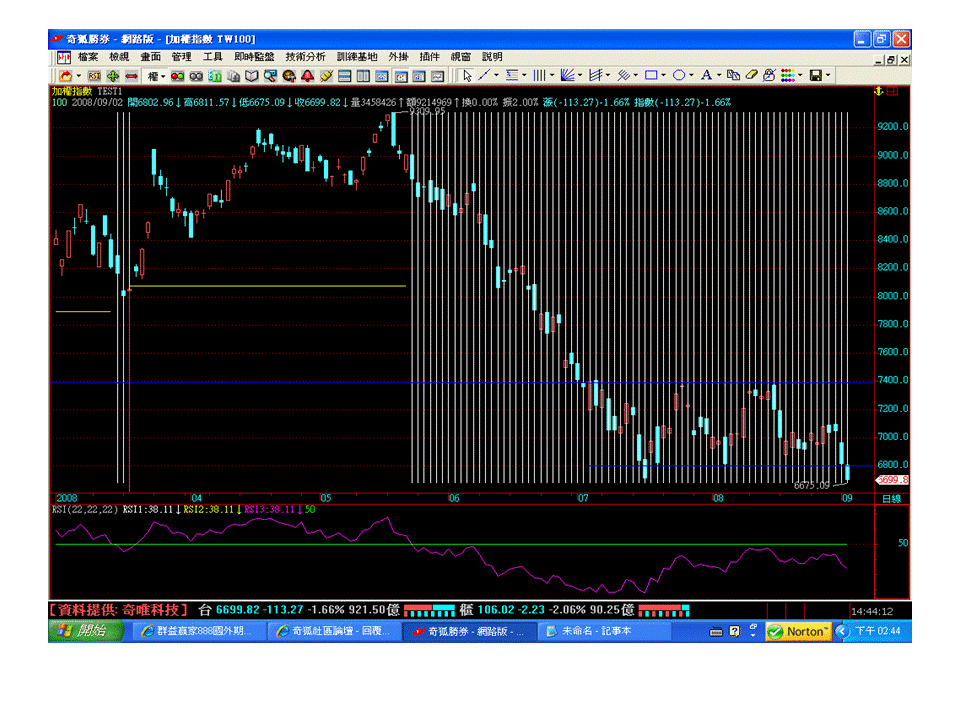960x720 pixels.
Task: Expand the parallel lines tool dropdown
Action: (x=636, y=75)
